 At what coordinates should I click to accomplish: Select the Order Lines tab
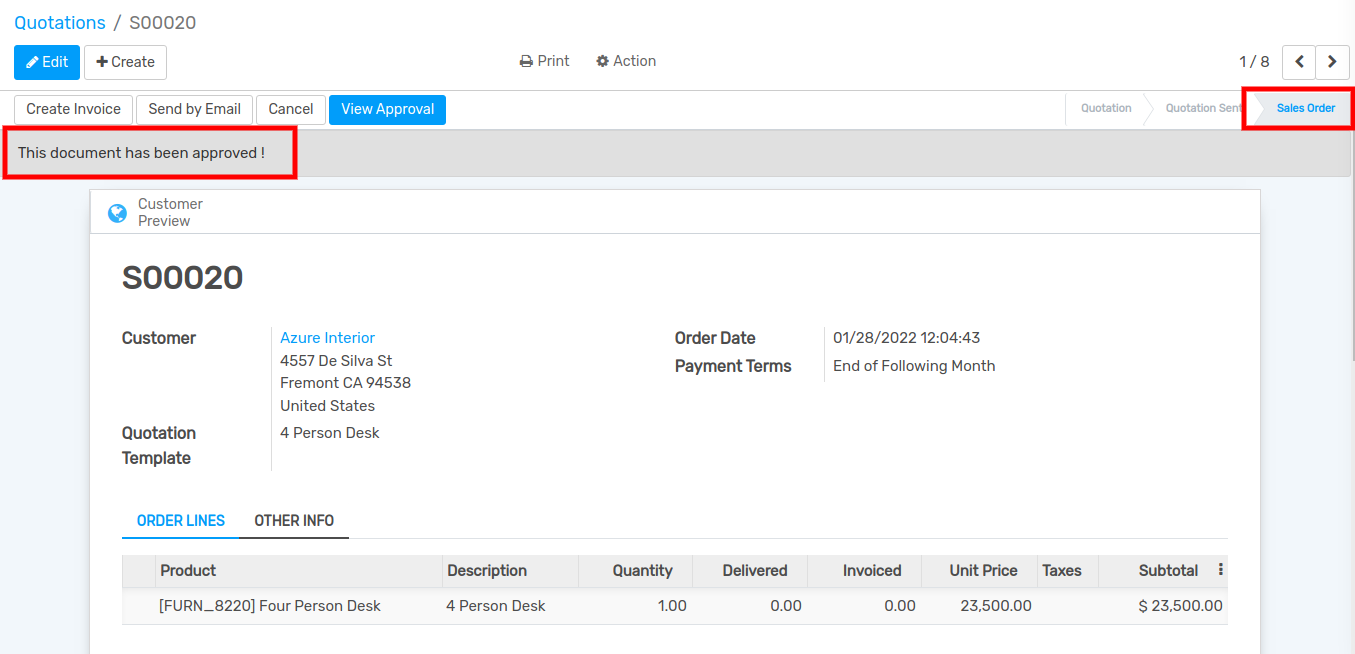click(181, 521)
